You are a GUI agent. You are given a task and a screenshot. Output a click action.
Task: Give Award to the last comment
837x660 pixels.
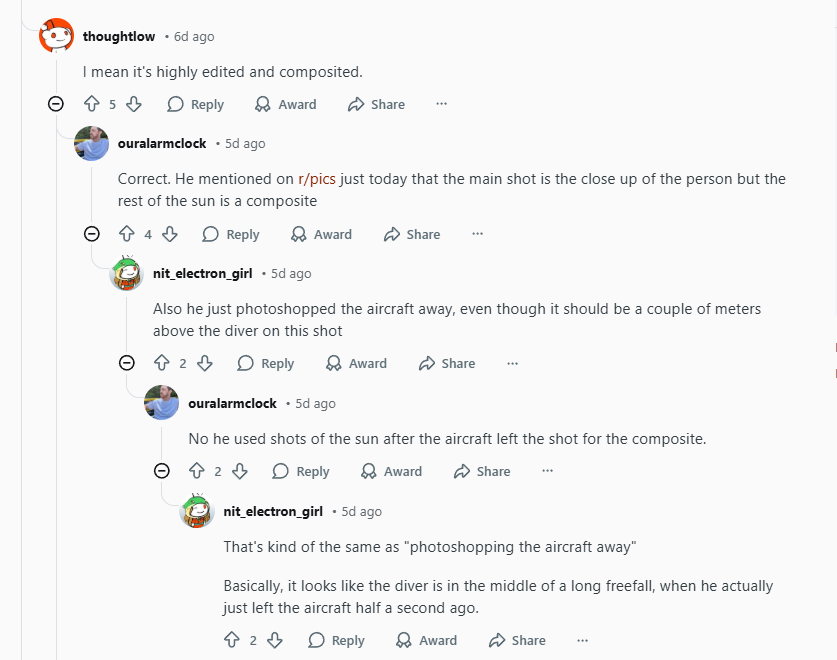click(426, 640)
